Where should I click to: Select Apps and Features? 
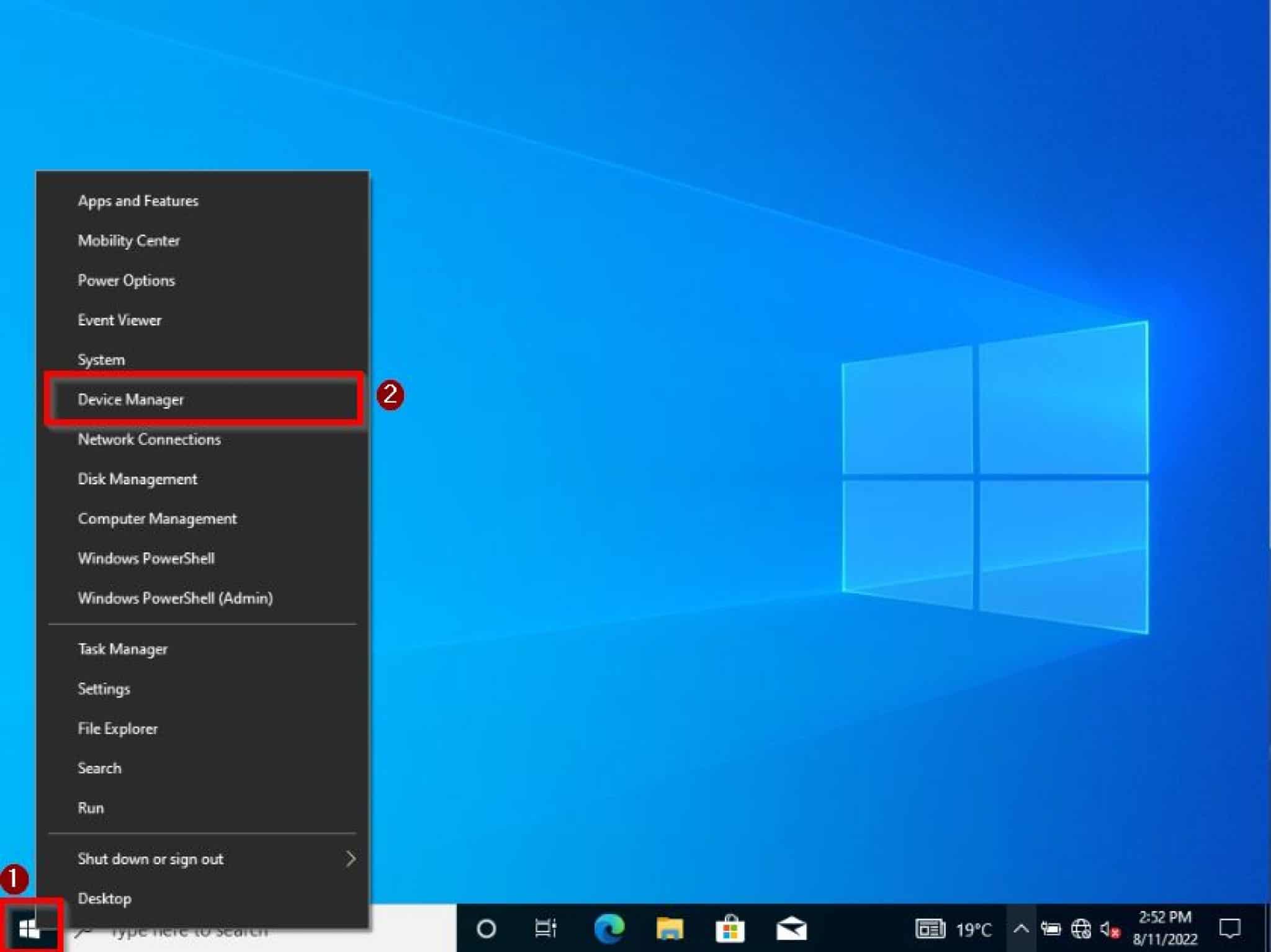pos(138,200)
